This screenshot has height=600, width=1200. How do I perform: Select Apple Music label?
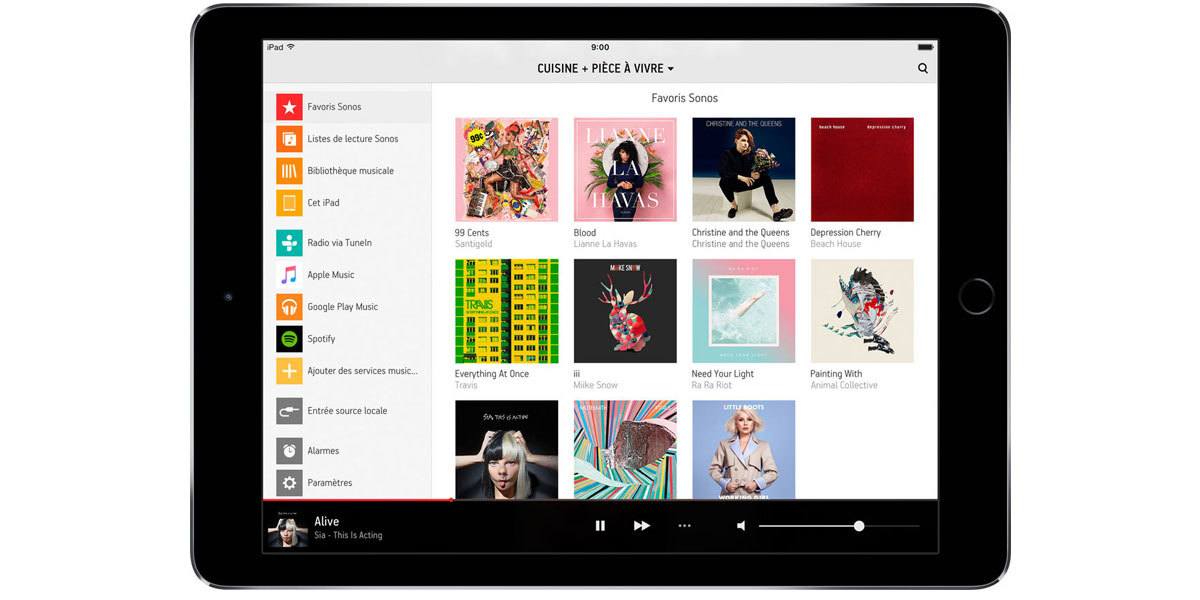tap(331, 275)
